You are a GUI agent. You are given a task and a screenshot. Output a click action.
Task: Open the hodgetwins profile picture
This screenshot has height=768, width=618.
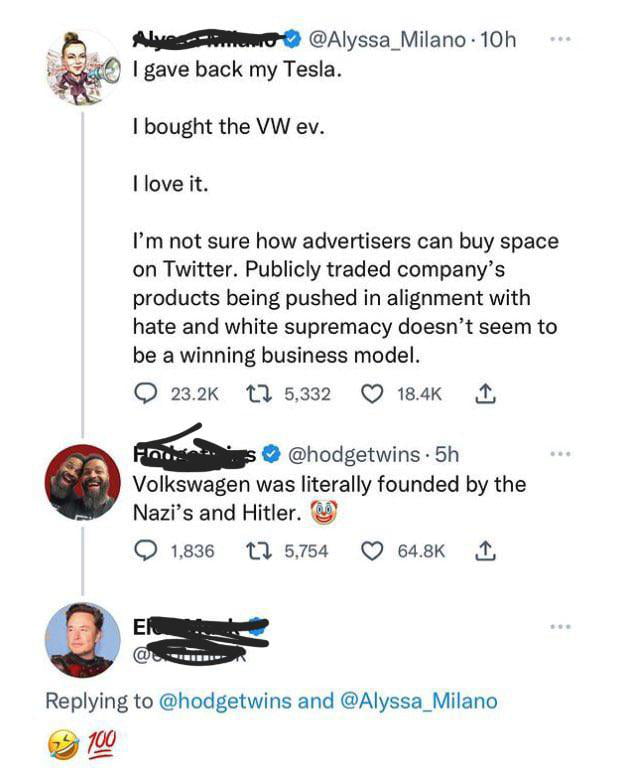[84, 482]
